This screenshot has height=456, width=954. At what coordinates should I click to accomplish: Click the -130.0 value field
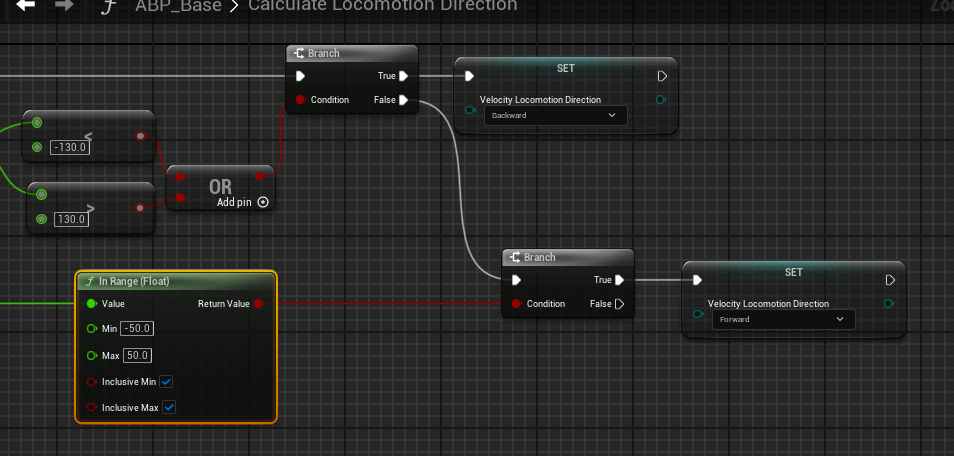pos(70,147)
